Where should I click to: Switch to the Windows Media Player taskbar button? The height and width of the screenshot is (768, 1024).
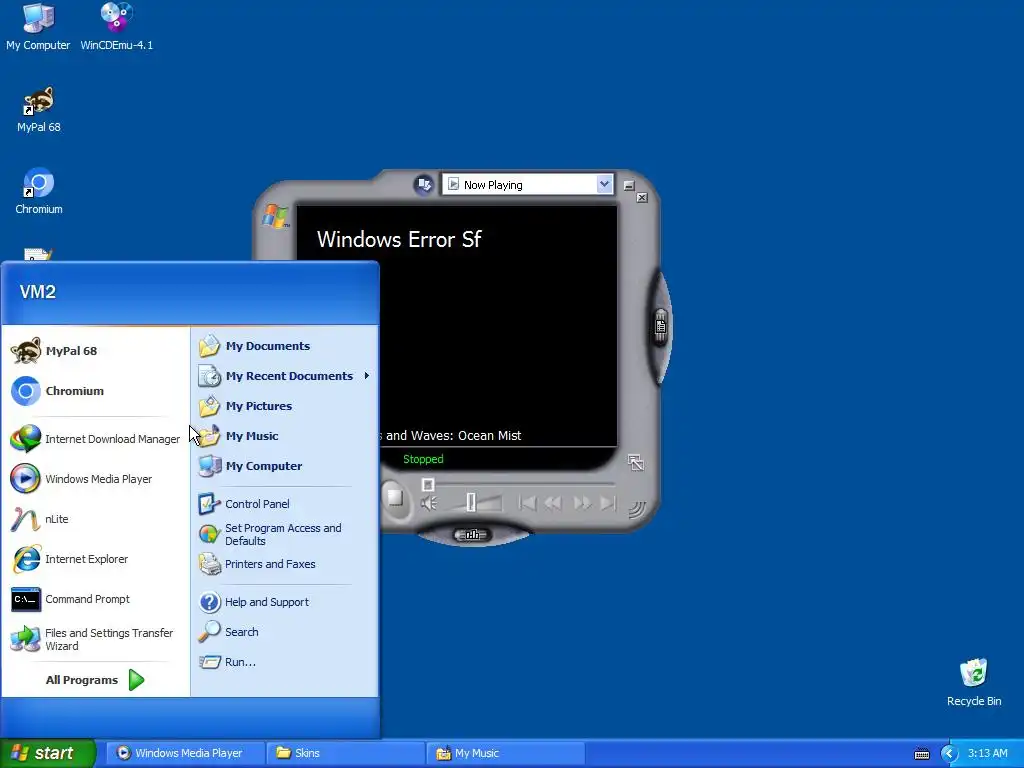186,753
